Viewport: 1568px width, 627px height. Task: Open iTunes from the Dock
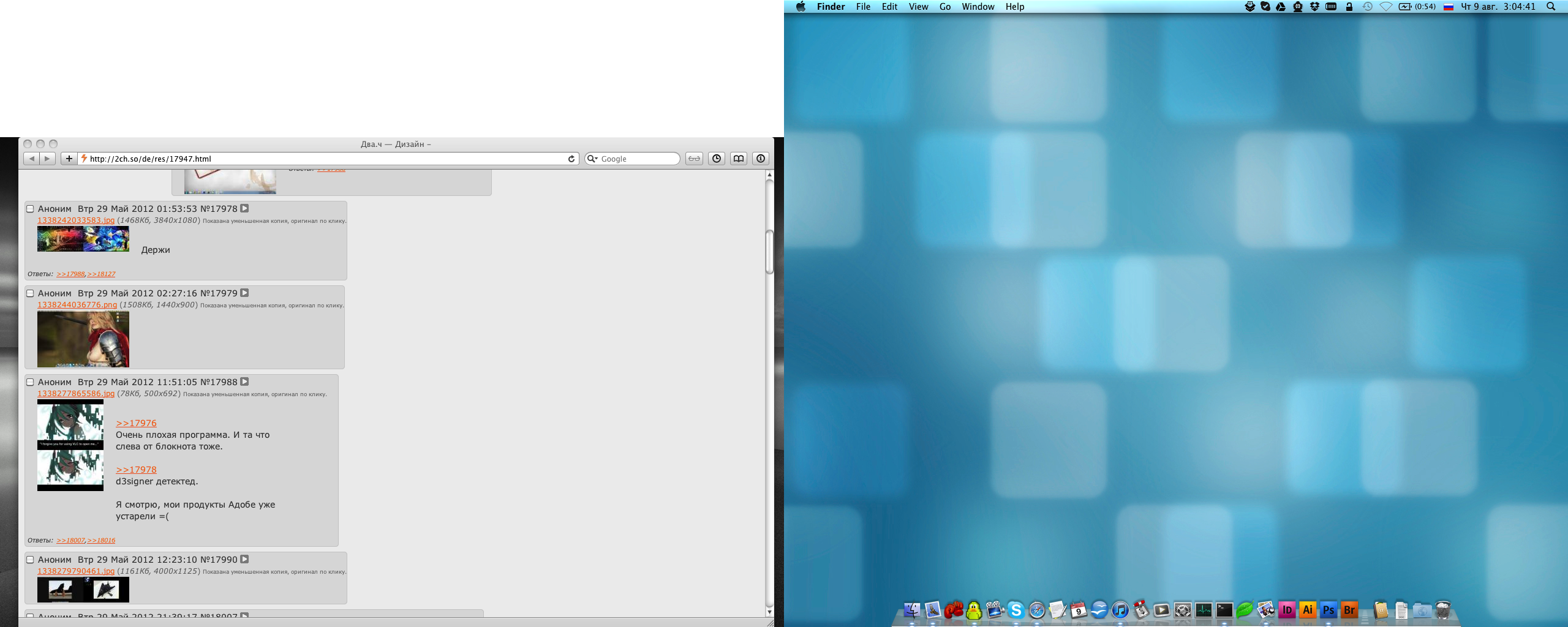pyautogui.click(x=1120, y=610)
